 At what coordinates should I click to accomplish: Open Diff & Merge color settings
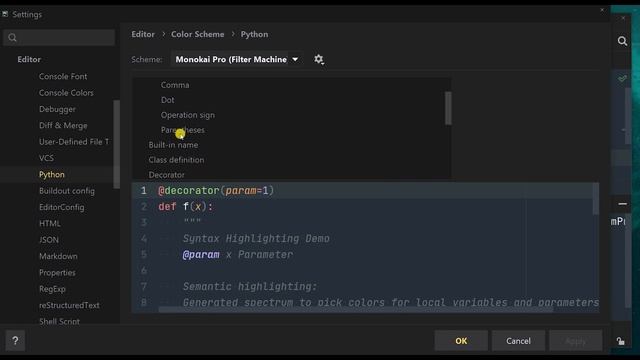[x=63, y=125]
